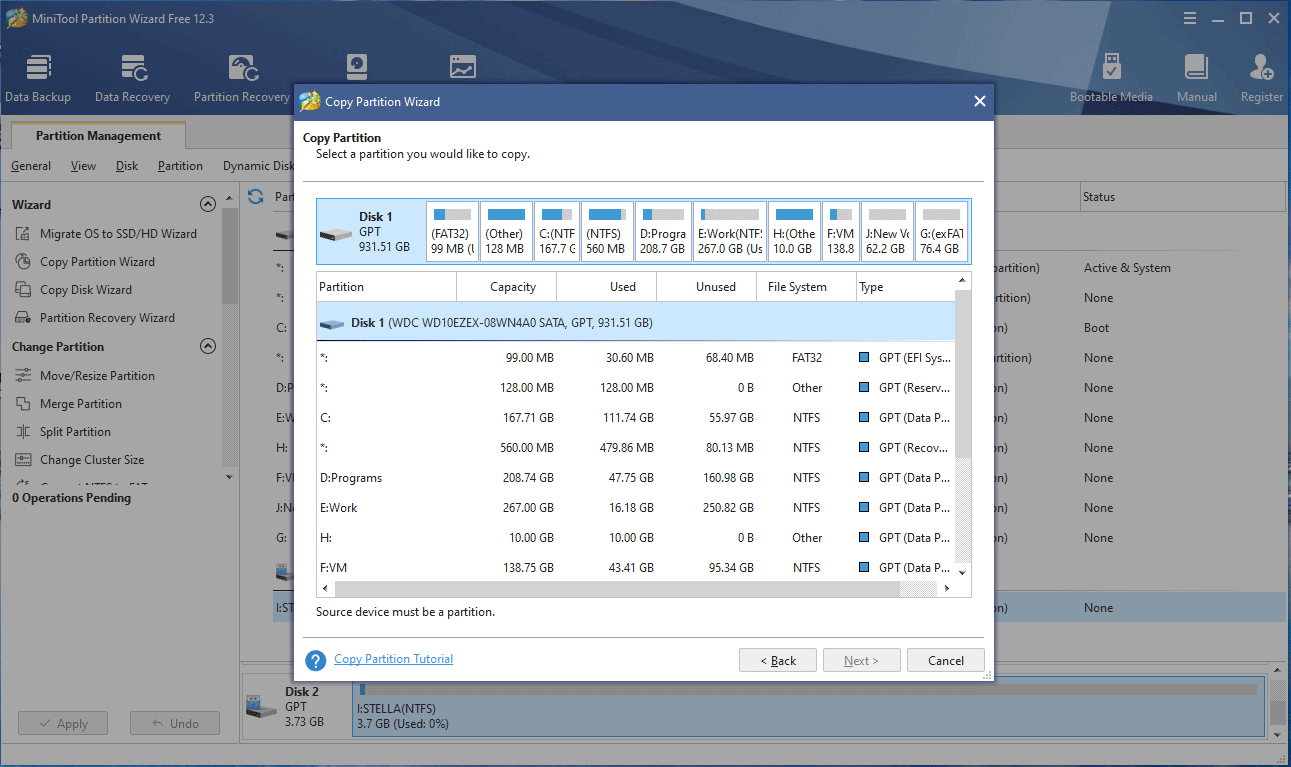Screen dimensions: 1291x767
Task: Click scroll down arrow of partition list
Action: 963,573
